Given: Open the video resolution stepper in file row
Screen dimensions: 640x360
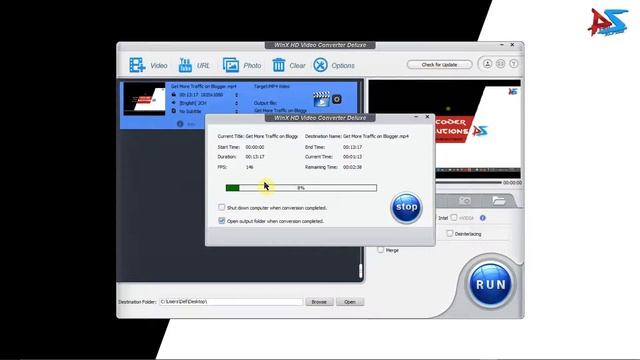Looking at the screenshot, I should [236, 95].
